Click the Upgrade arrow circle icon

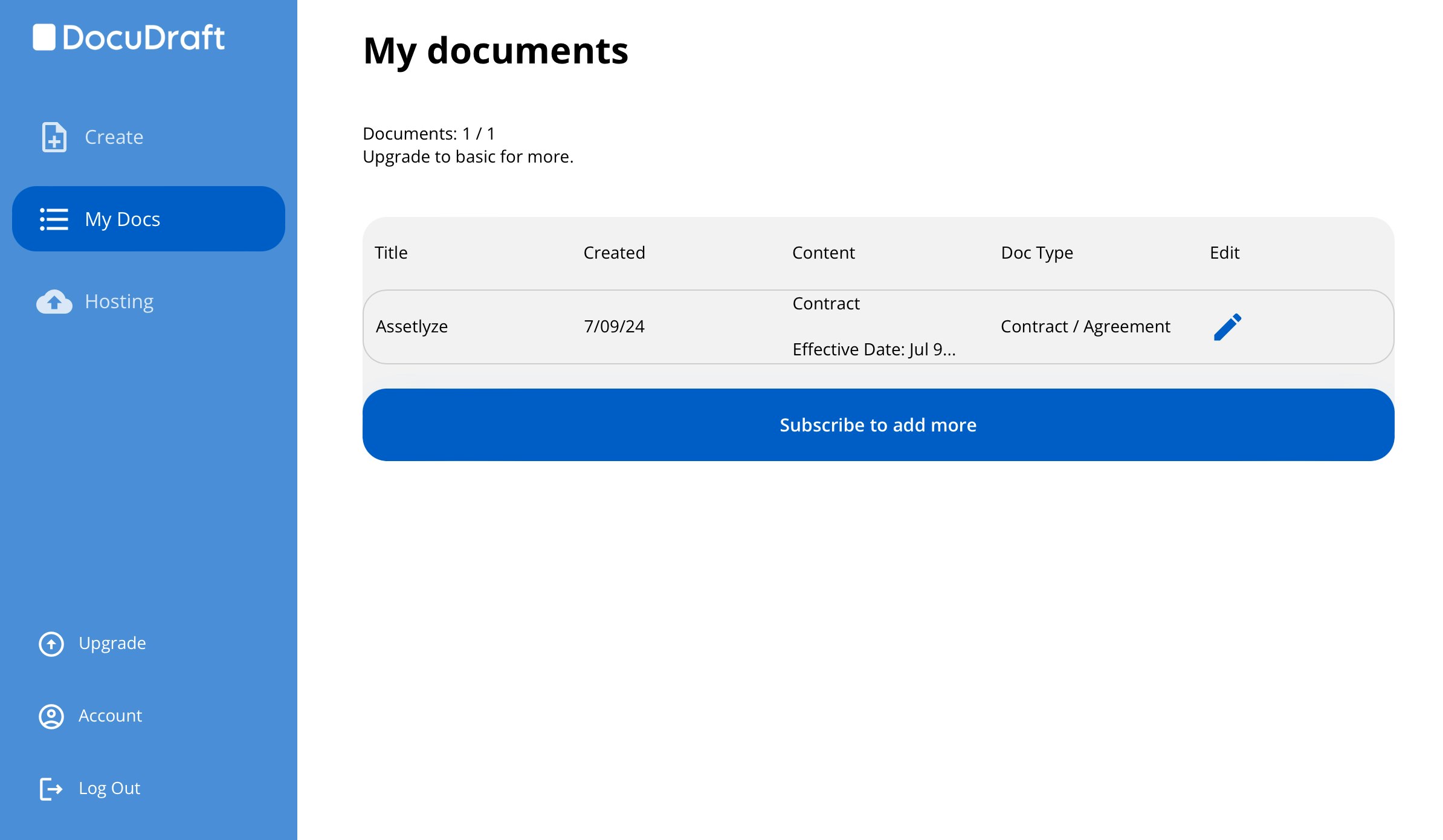pos(51,644)
